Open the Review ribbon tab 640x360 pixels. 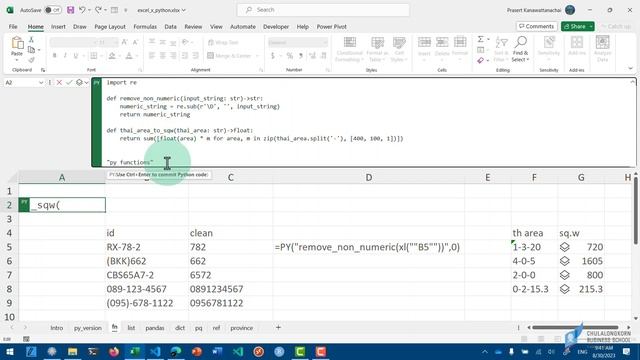point(193,27)
